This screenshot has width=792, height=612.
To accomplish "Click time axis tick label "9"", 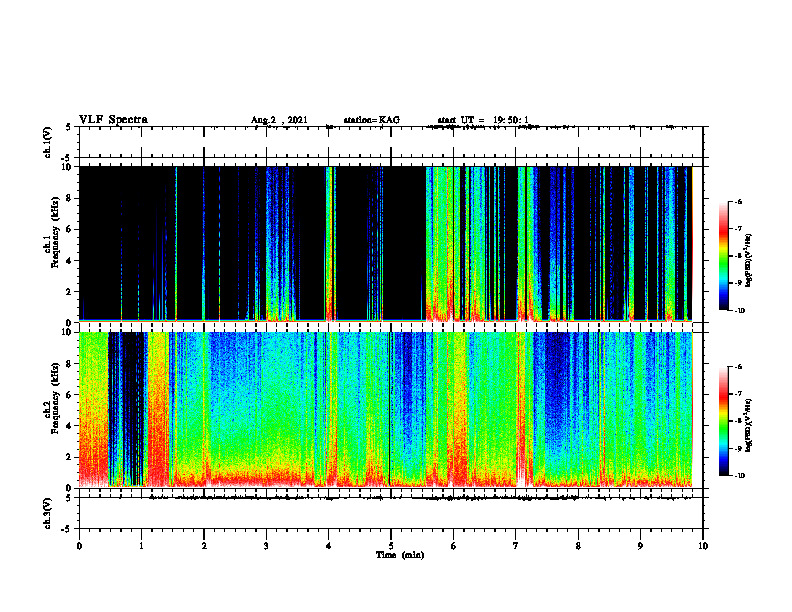I will tap(640, 546).
